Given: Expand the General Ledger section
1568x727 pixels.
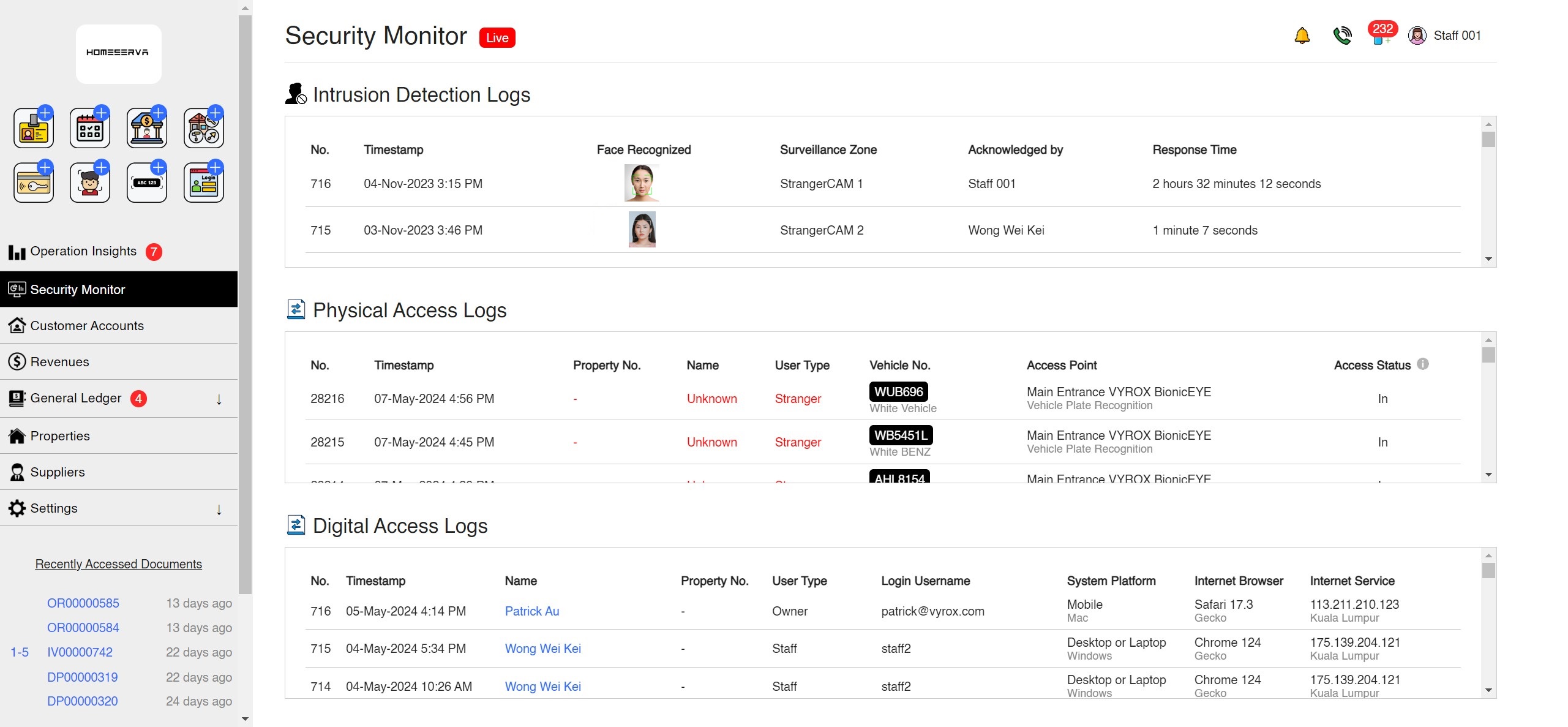Looking at the screenshot, I should point(219,399).
